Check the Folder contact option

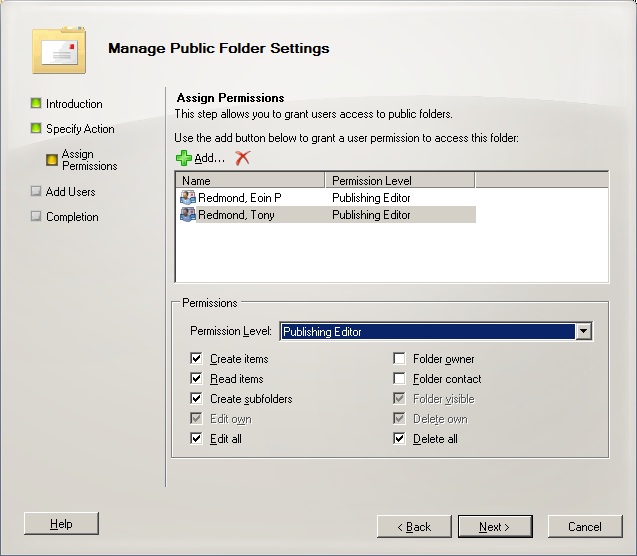coord(399,379)
